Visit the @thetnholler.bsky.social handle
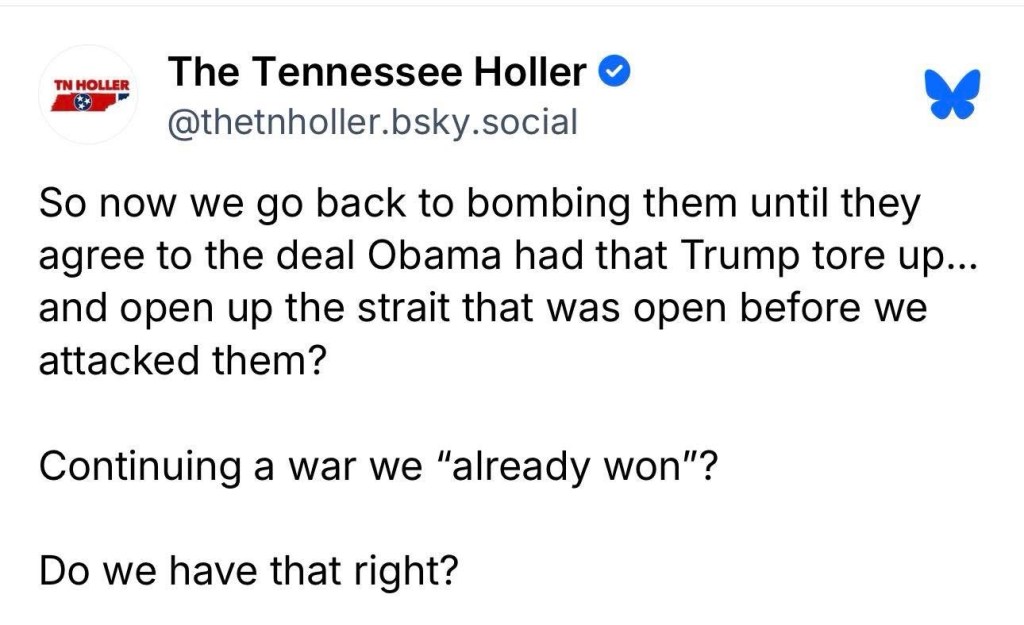 coord(373,122)
